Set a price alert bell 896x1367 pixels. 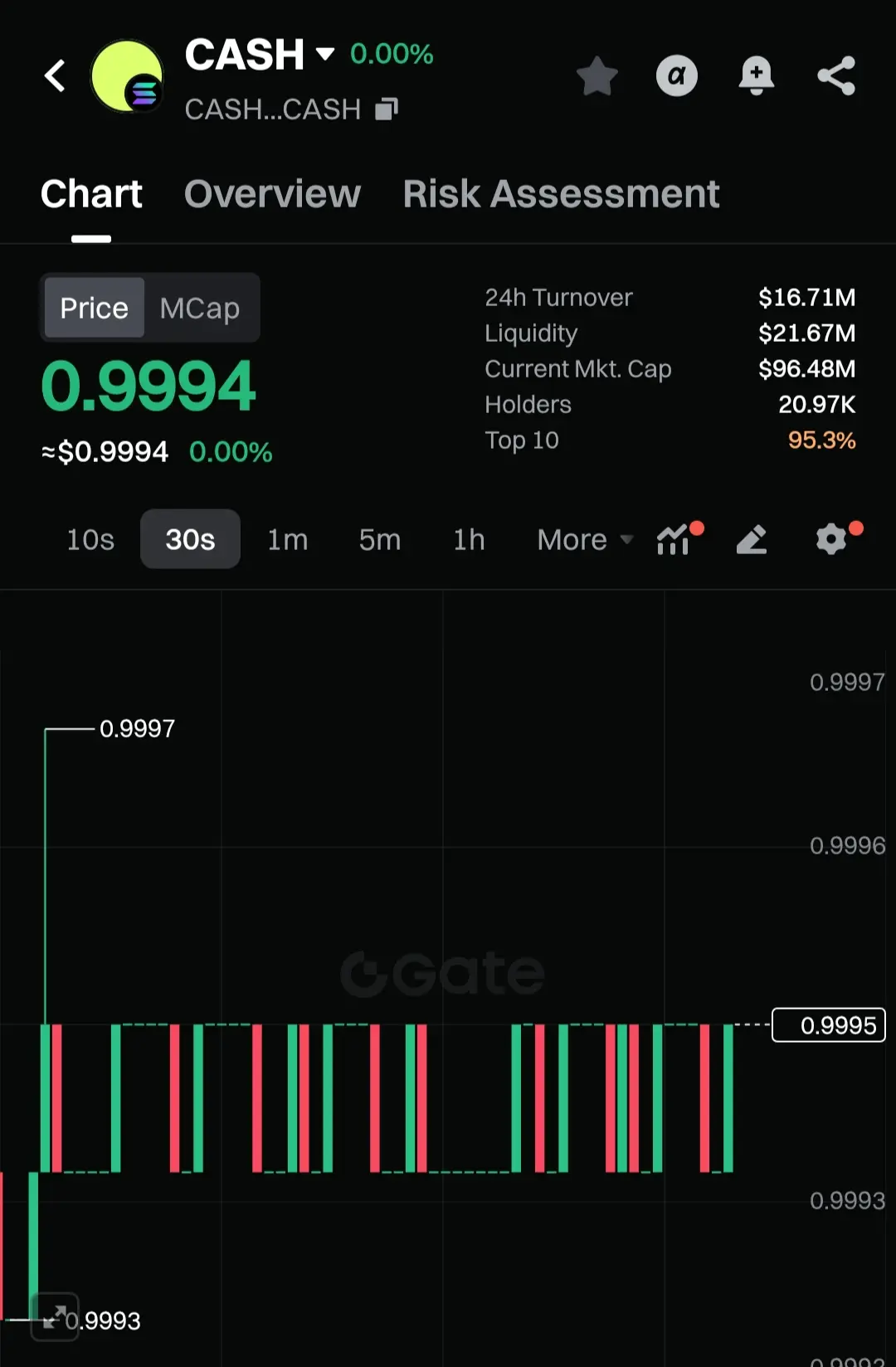coord(757,76)
